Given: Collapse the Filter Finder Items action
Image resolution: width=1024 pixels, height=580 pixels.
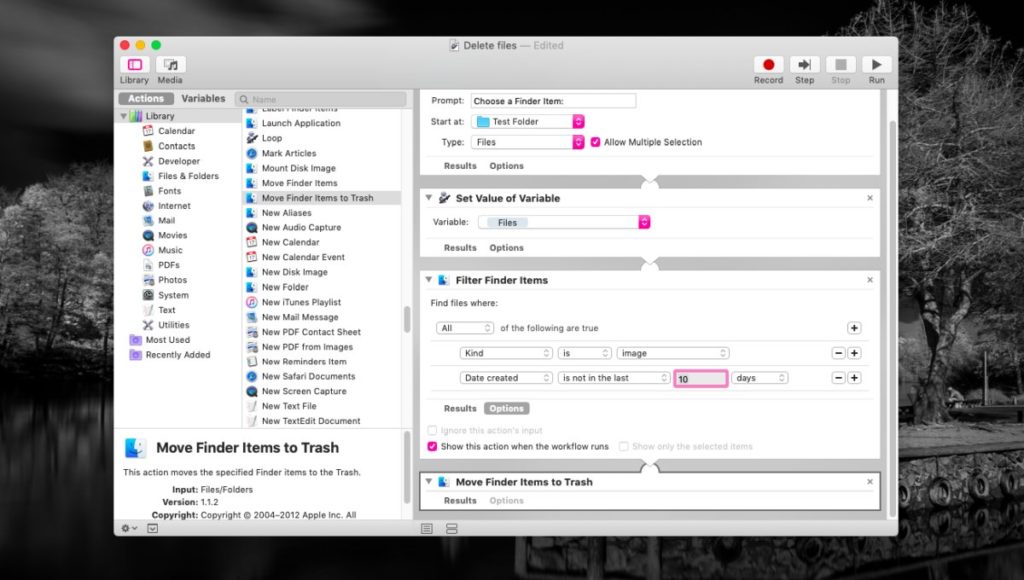Looking at the screenshot, I should (431, 280).
